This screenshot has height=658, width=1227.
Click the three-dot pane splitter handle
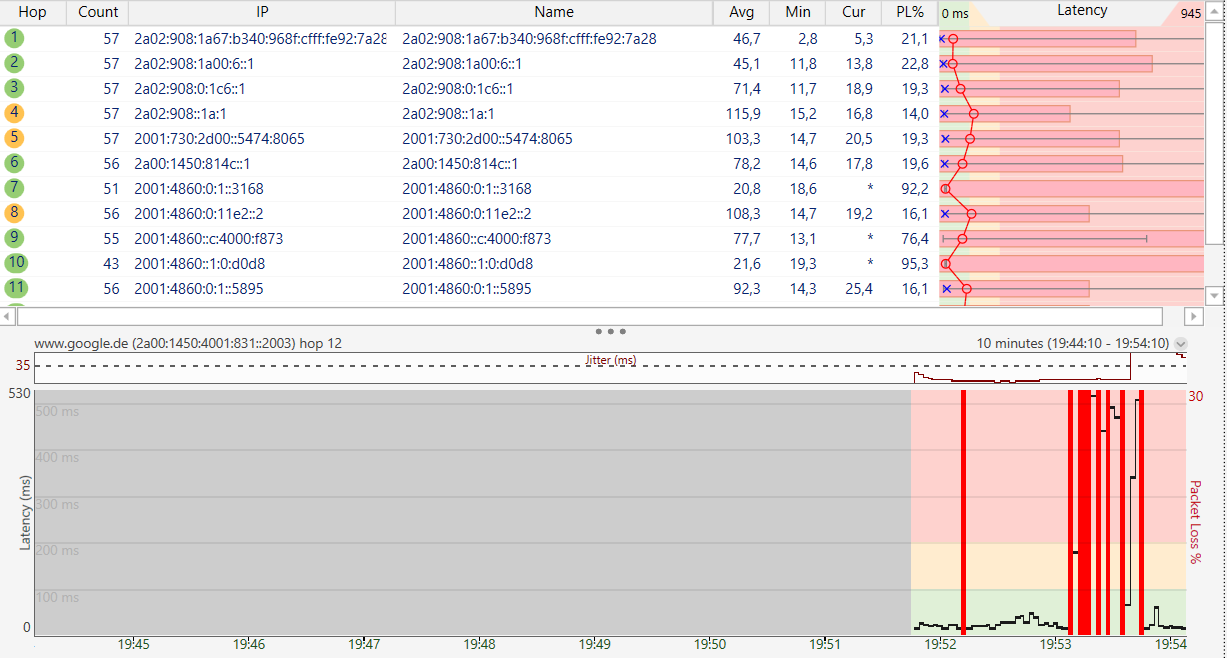(610, 330)
